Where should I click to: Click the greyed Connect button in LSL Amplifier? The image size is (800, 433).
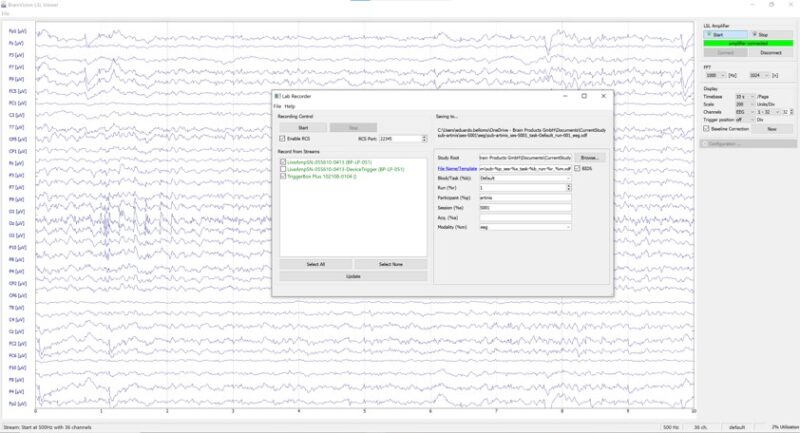726,53
